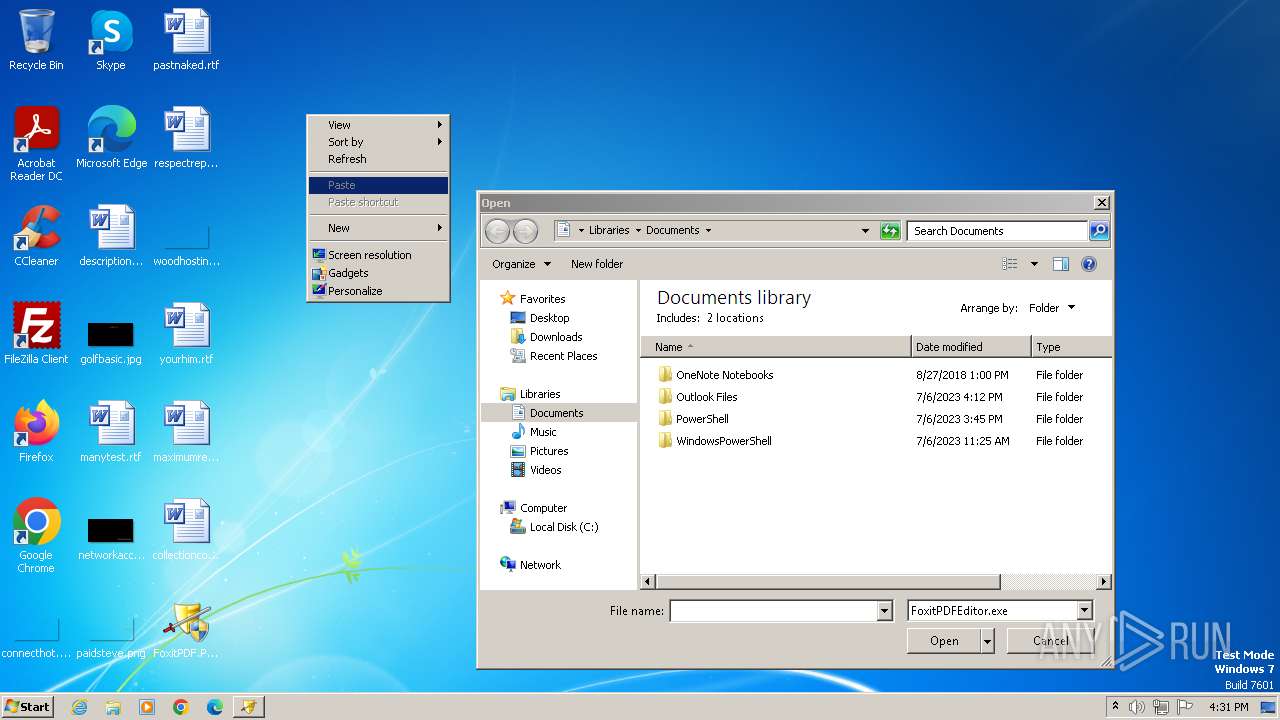Open Internet Explorer from the taskbar
Image resolution: width=1280 pixels, height=720 pixels.
(x=79, y=707)
